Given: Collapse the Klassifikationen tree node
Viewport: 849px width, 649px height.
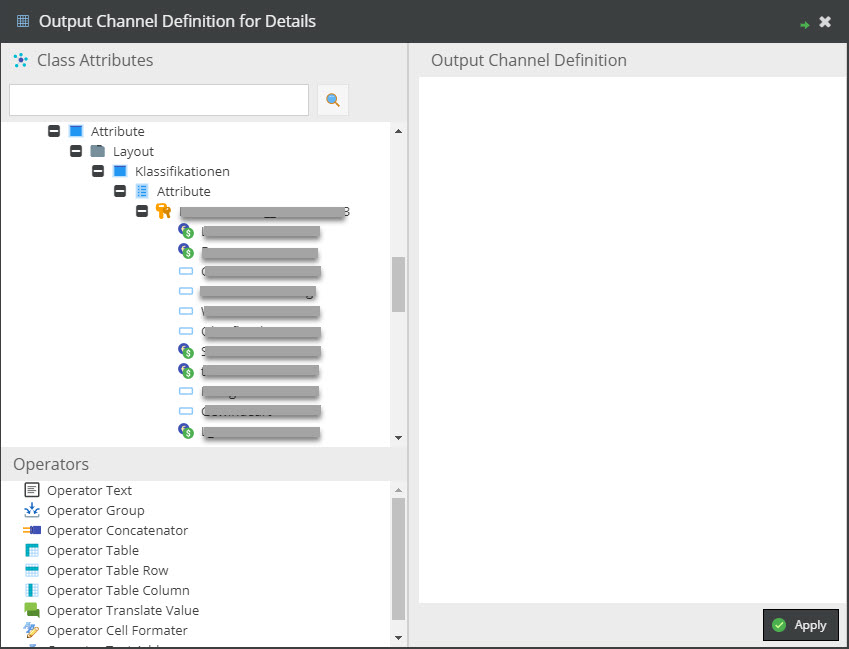Looking at the screenshot, I should pyautogui.click(x=98, y=171).
